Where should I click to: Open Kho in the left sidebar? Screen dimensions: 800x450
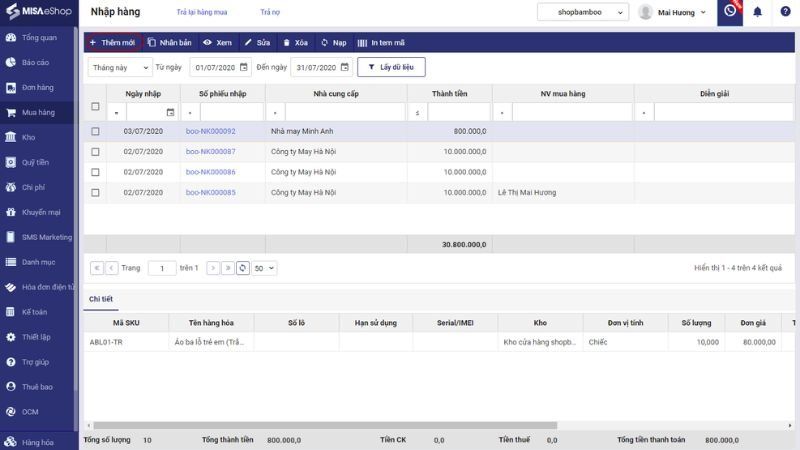[x=28, y=137]
